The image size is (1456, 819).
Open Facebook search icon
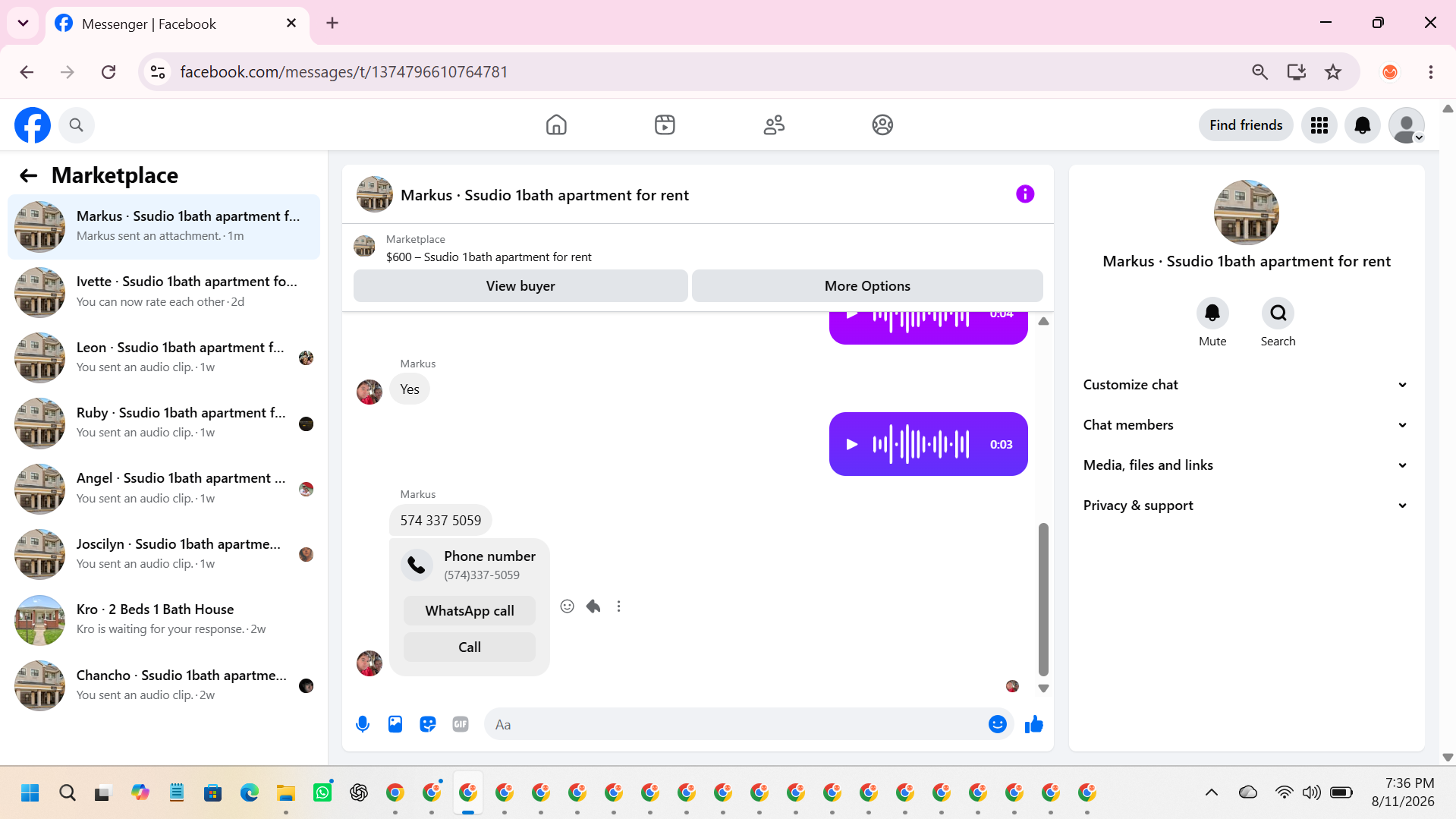[76, 125]
